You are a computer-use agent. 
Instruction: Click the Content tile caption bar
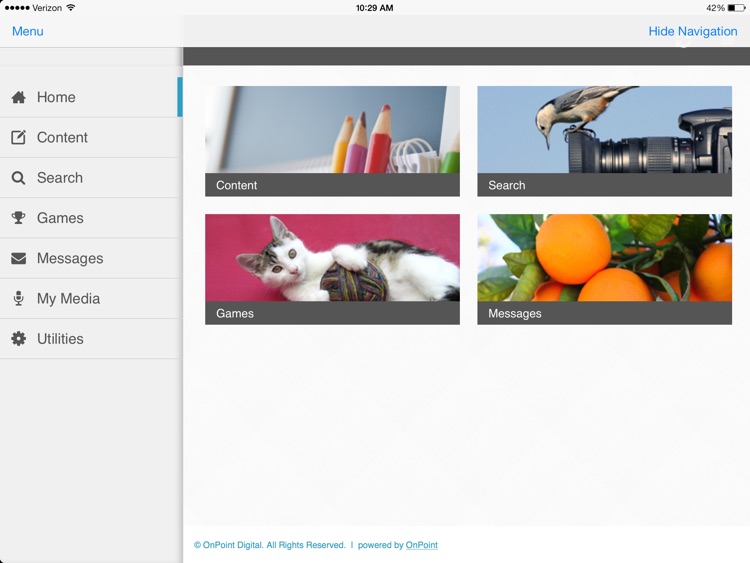pos(332,185)
